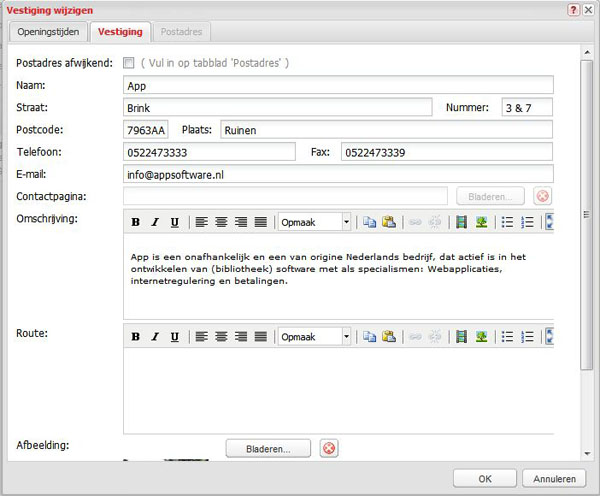This screenshot has width=600, height=496.
Task: Cancel with the Annuleren button
Action: tap(554, 478)
